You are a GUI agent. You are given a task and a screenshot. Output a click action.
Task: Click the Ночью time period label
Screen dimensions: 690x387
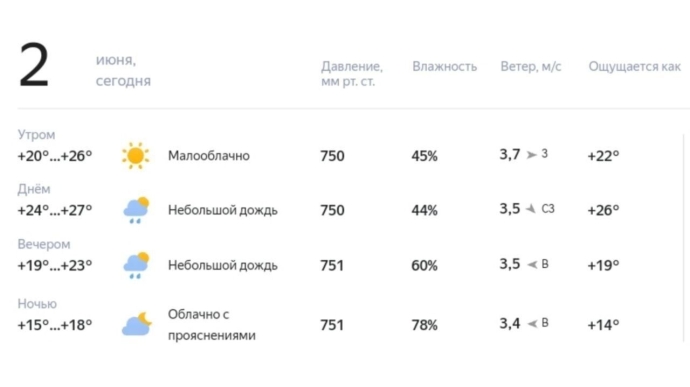click(37, 304)
